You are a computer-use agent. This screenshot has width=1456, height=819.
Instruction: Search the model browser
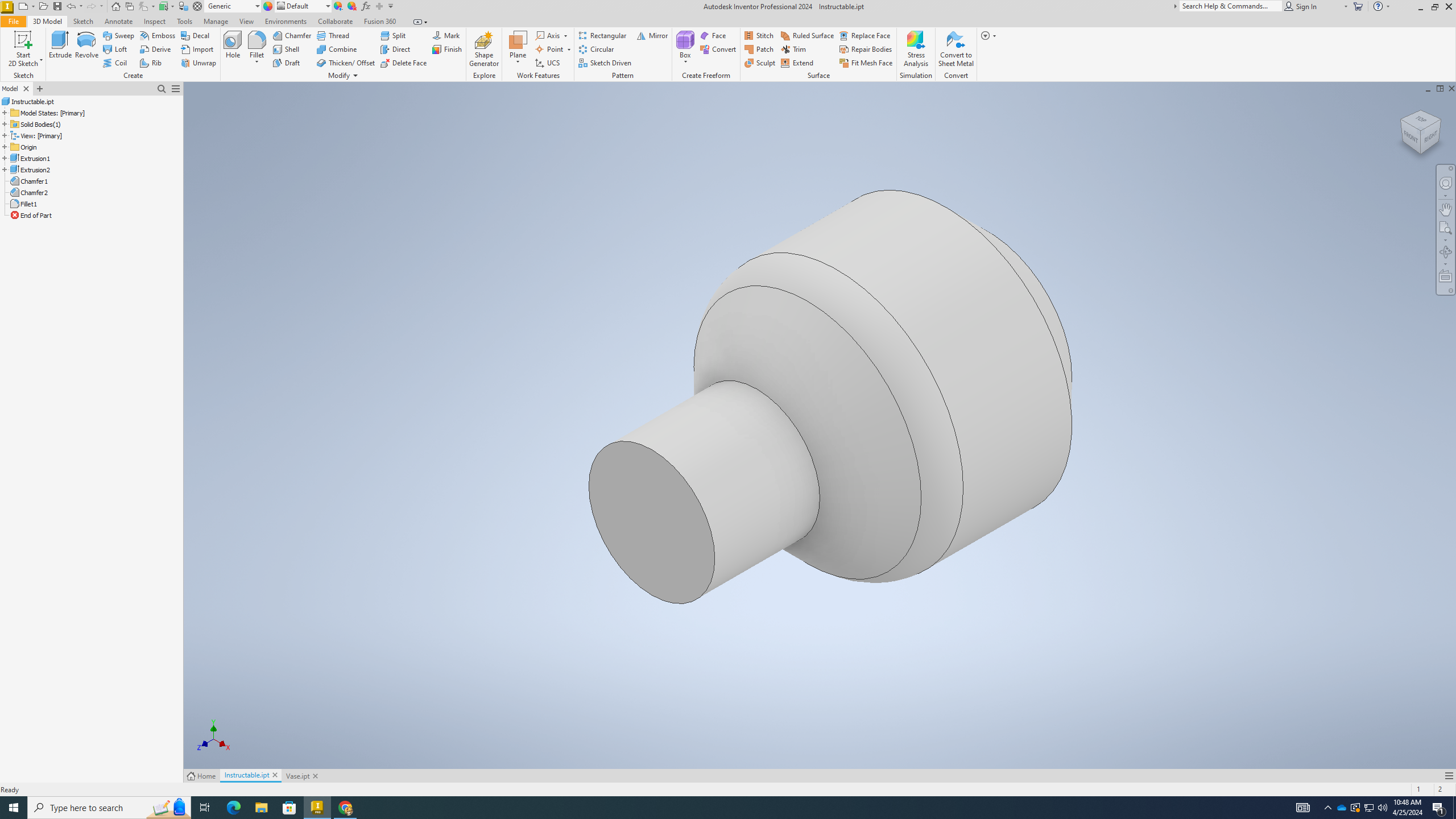pyautogui.click(x=162, y=89)
